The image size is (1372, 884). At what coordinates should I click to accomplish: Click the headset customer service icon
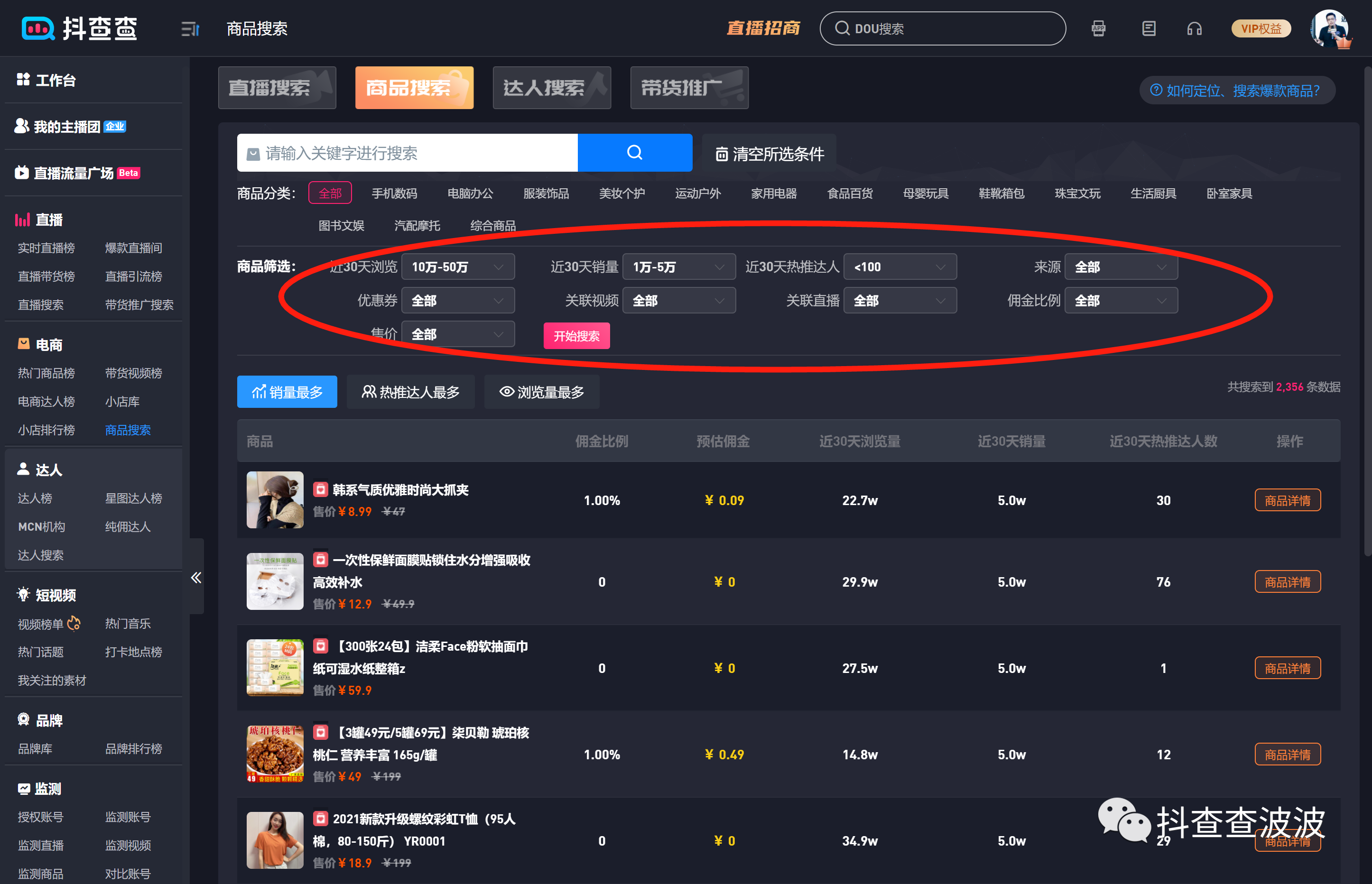tap(1194, 29)
